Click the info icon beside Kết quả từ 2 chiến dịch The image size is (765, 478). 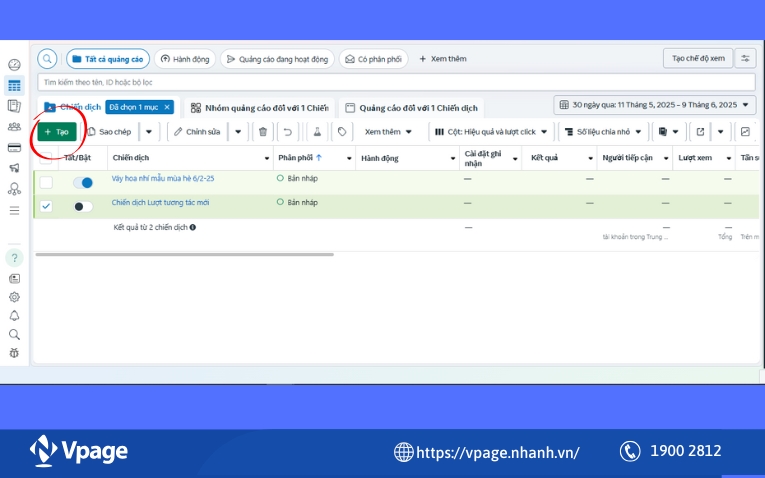click(193, 227)
